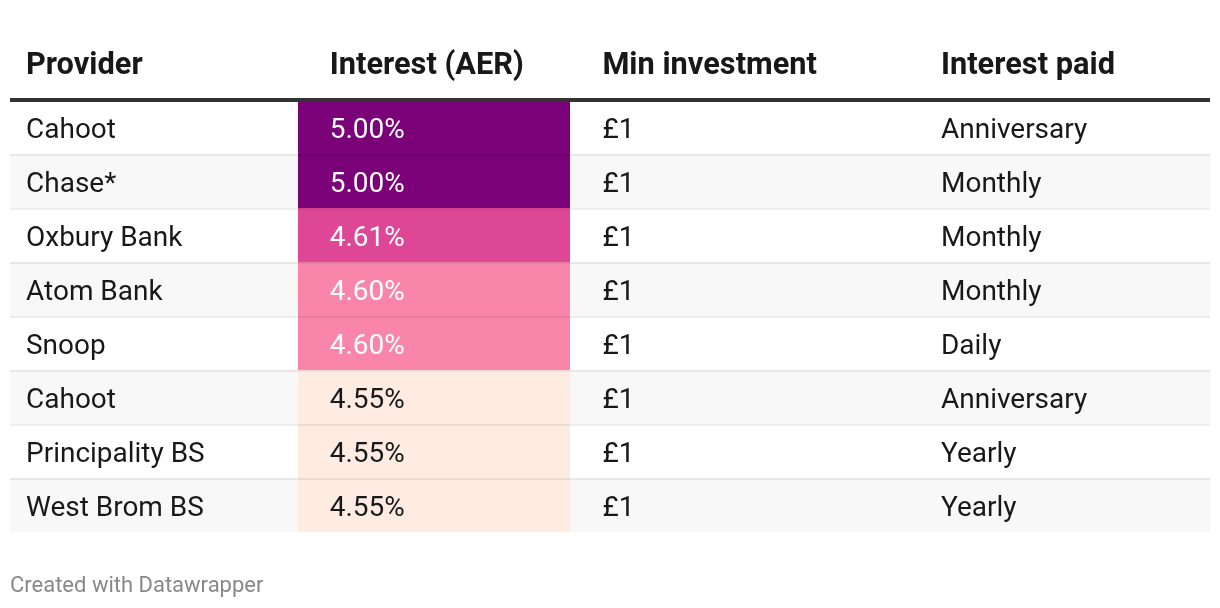This screenshot has height=608, width=1220.
Task: Click the Oxbury Bank provider name
Action: (x=104, y=237)
